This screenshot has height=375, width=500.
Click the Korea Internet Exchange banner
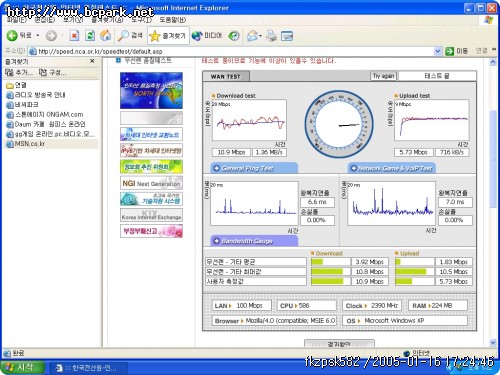[x=151, y=215]
